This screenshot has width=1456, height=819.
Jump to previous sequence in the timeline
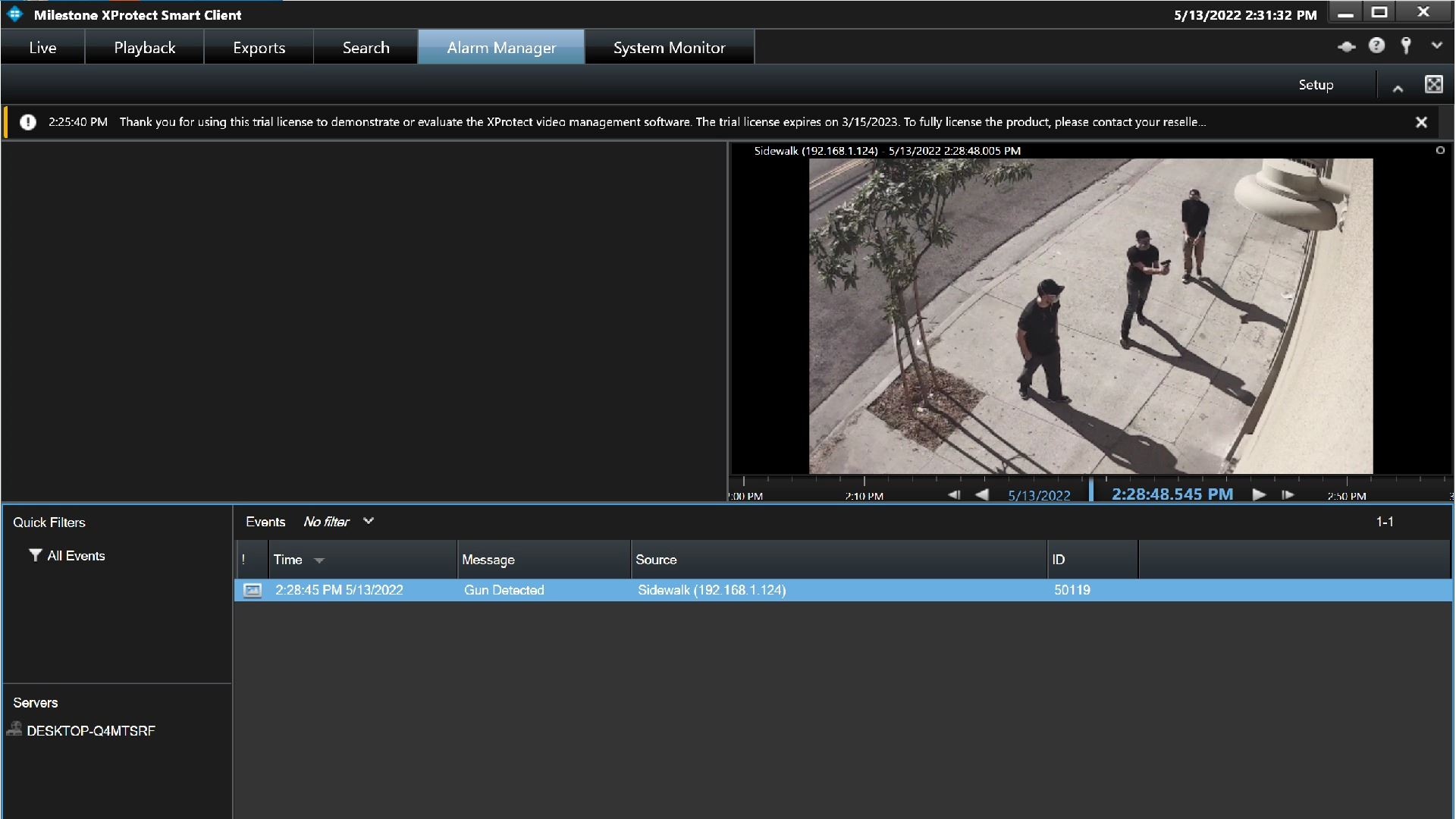click(954, 494)
